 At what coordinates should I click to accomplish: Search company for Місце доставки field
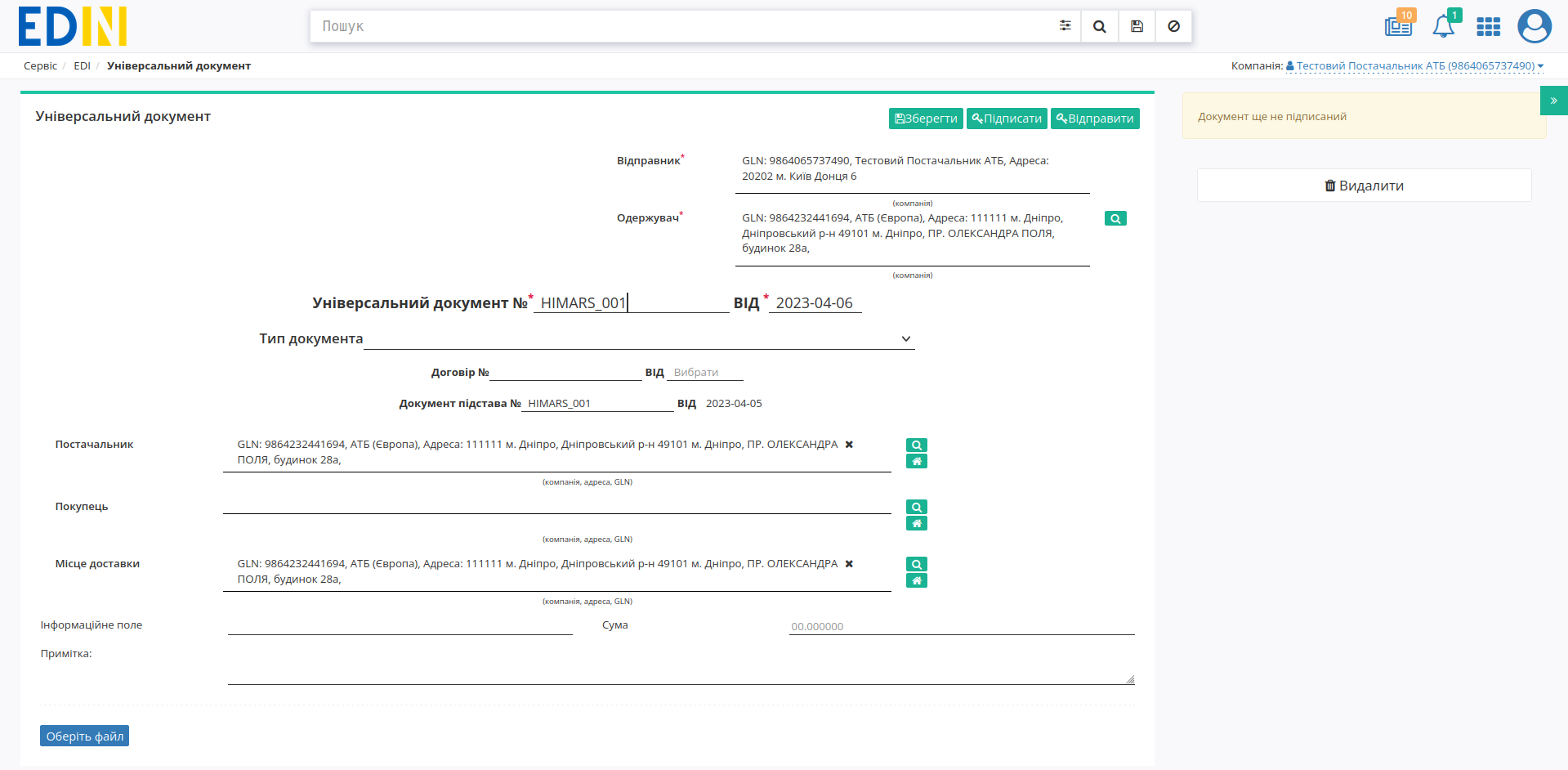pyautogui.click(x=917, y=565)
